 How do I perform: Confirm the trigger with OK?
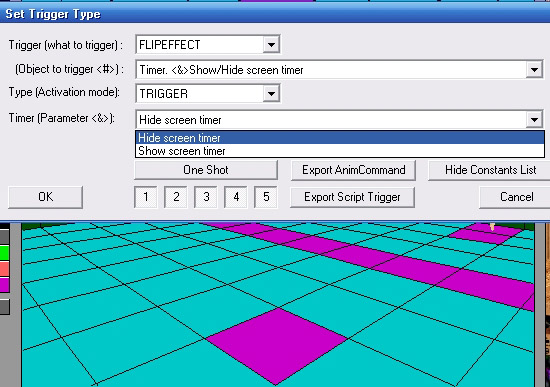[x=46, y=197]
